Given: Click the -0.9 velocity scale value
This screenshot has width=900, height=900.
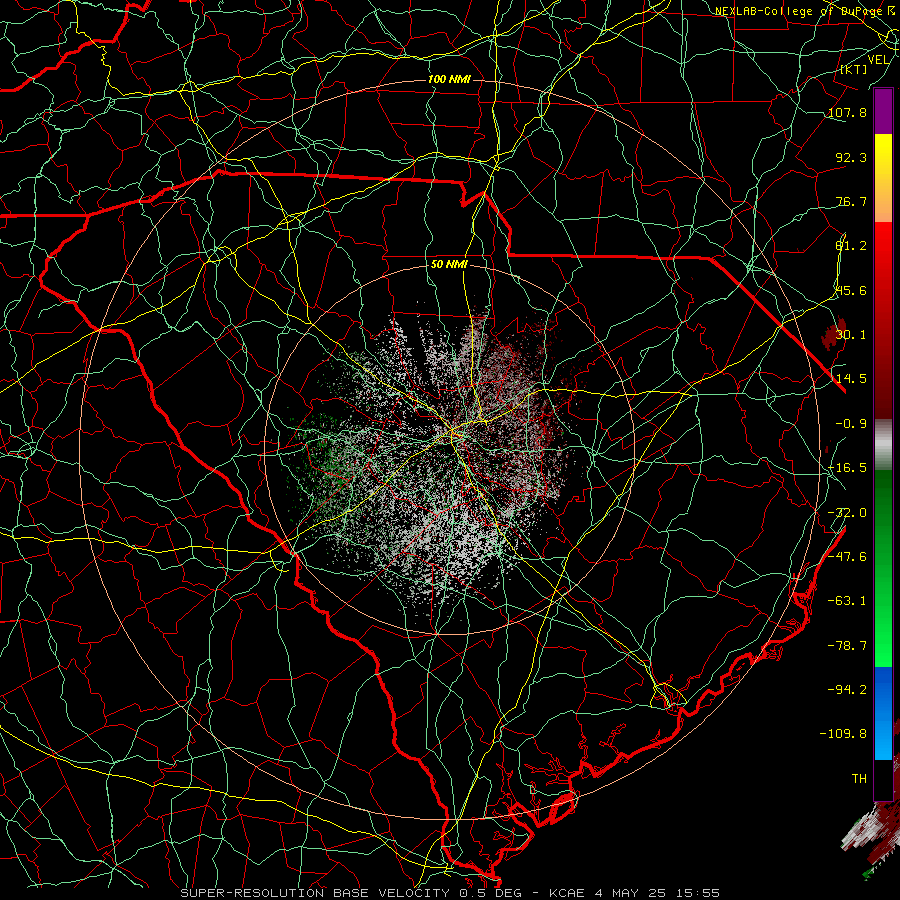Looking at the screenshot, I should point(851,424).
